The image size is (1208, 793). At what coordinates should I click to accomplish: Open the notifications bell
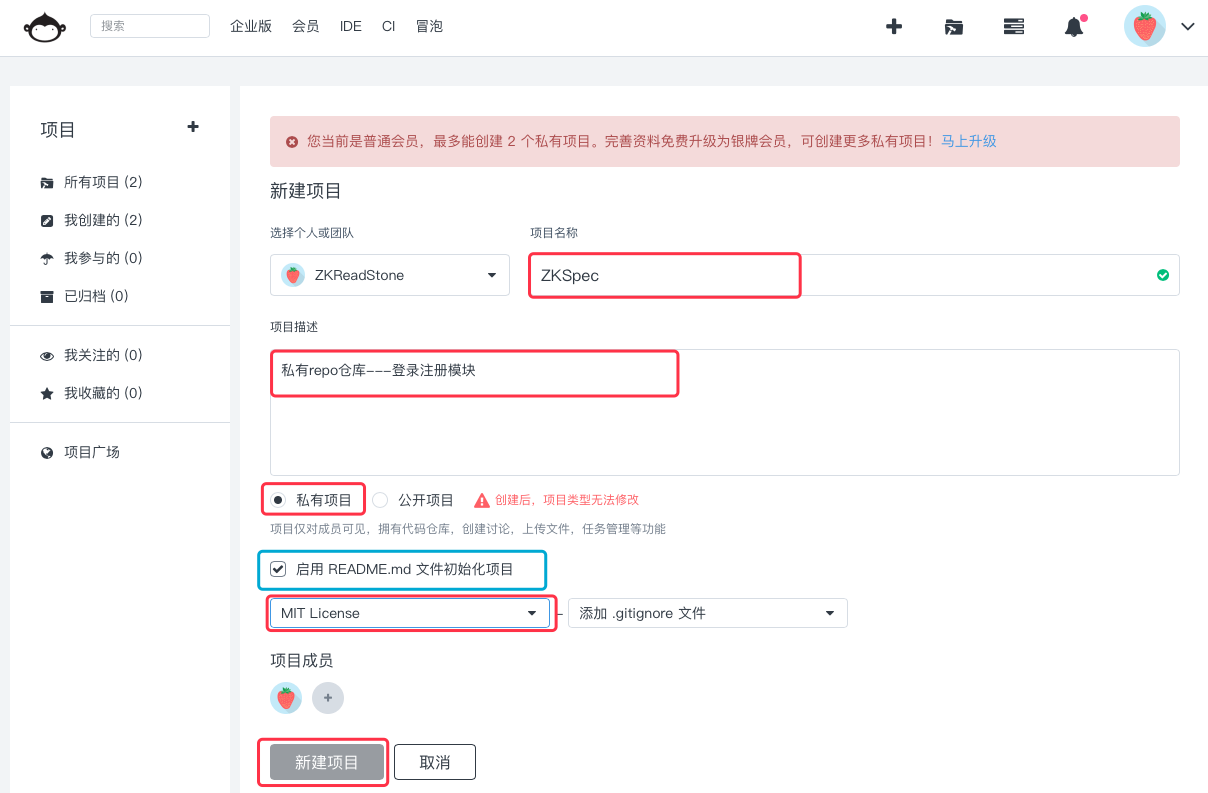(1074, 26)
